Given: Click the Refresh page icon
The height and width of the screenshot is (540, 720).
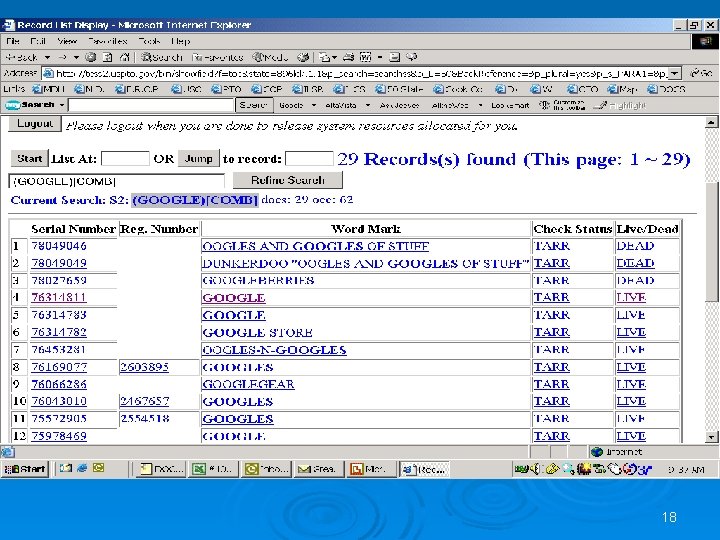Looking at the screenshot, I should 107,57.
